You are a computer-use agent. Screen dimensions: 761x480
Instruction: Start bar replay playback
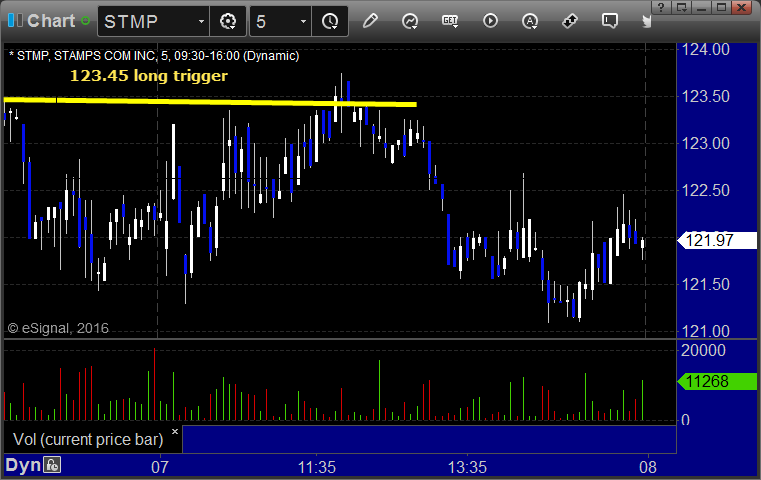(490, 21)
